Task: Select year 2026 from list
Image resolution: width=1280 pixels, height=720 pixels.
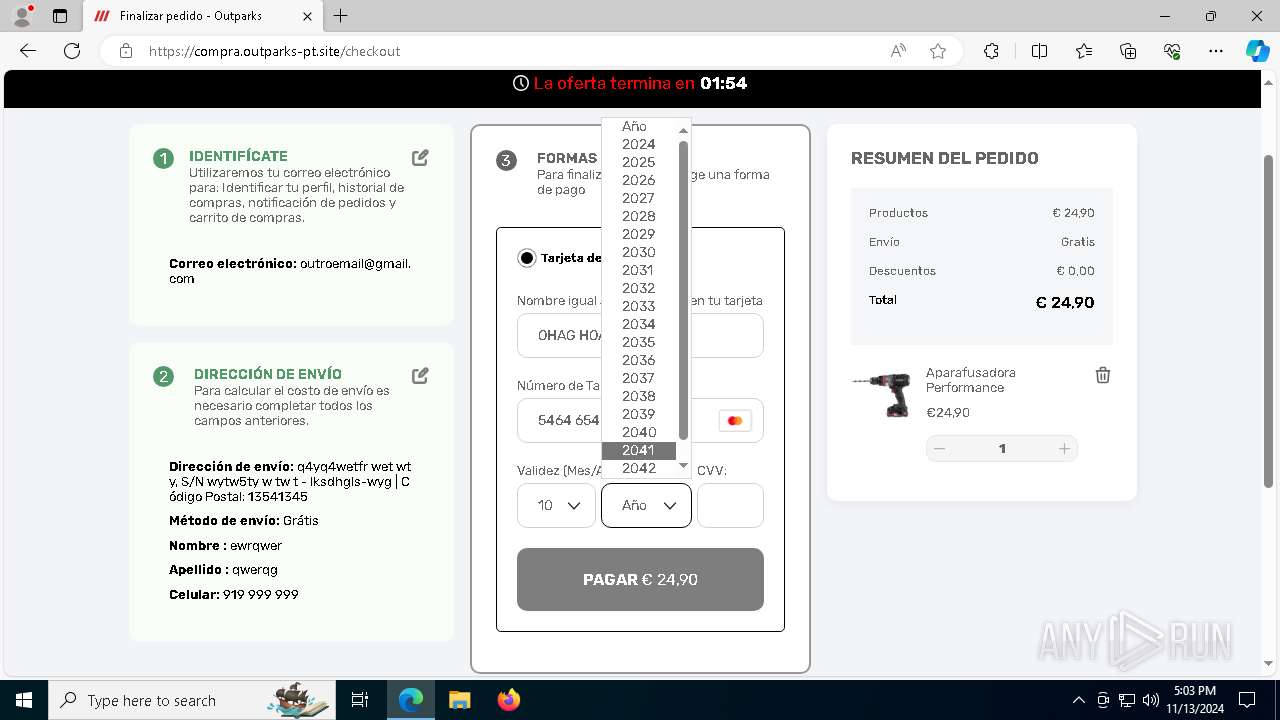Action: click(x=639, y=180)
